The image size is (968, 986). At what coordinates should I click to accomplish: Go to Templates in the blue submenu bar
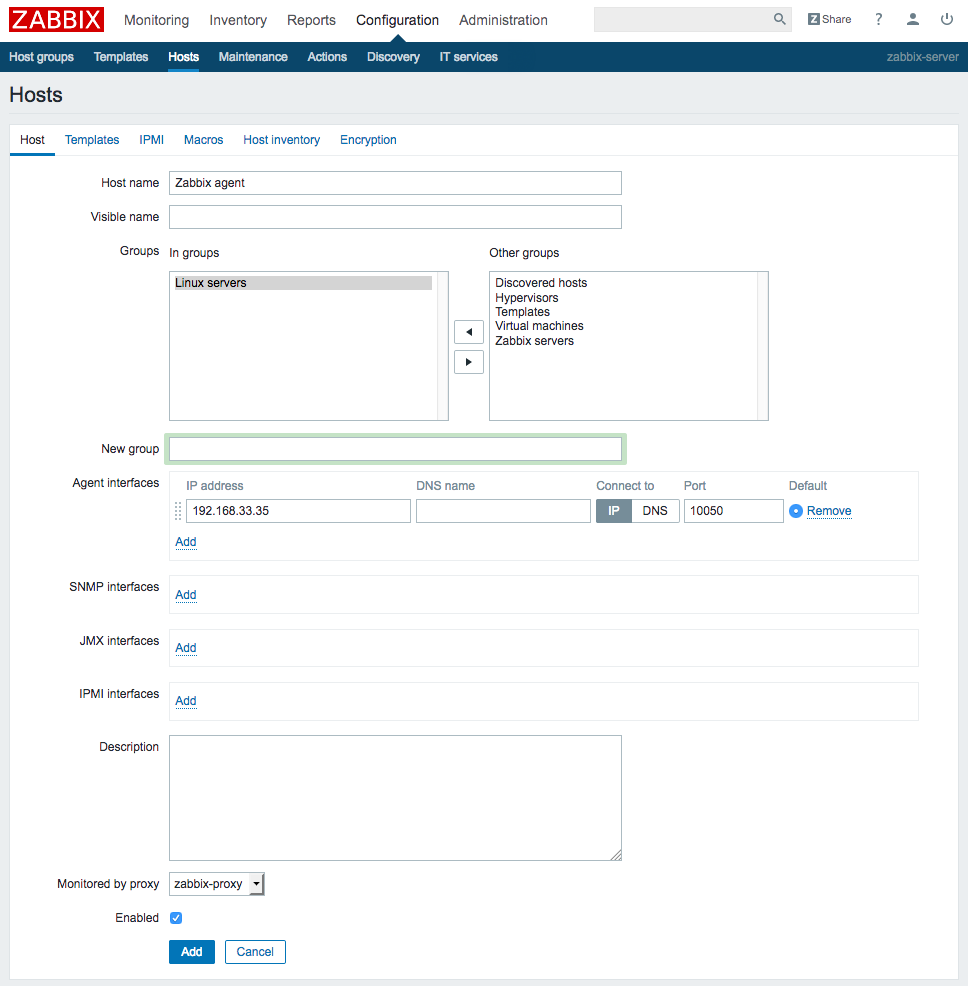121,57
